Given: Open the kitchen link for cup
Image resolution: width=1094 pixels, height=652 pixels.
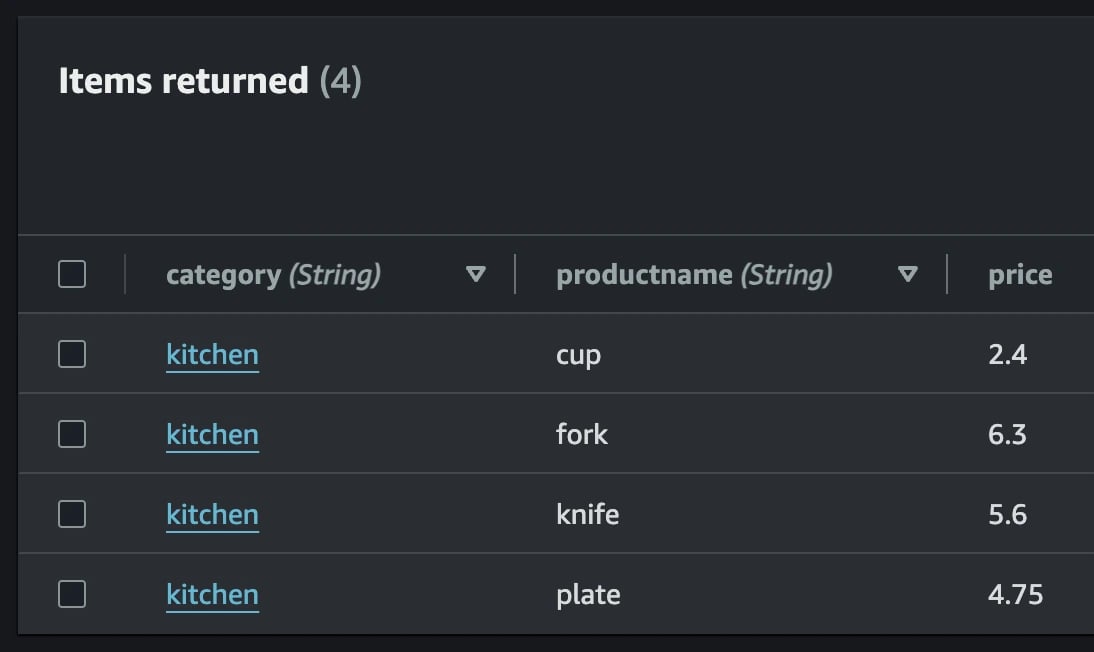Looking at the screenshot, I should [212, 355].
